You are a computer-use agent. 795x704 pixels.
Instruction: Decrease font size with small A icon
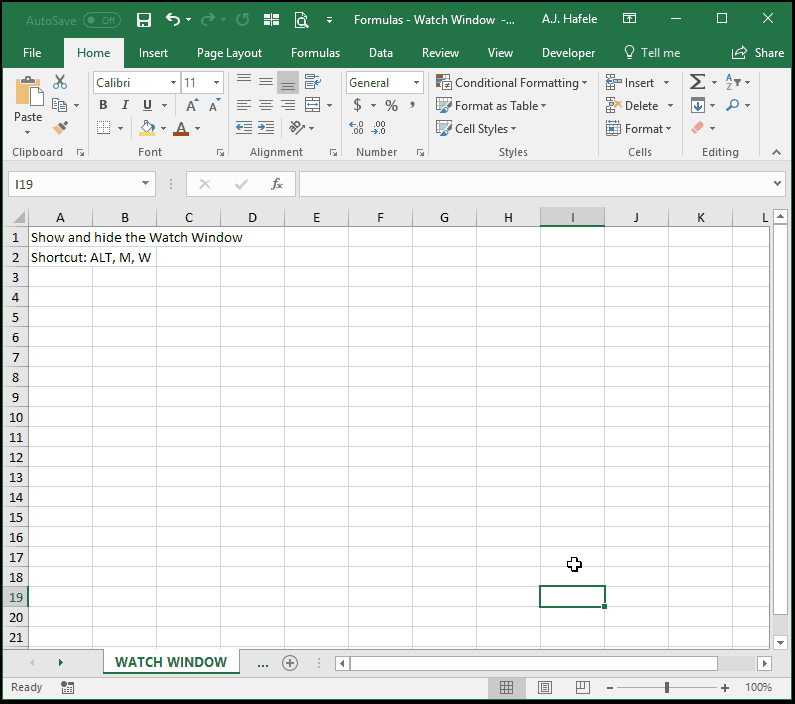(214, 105)
